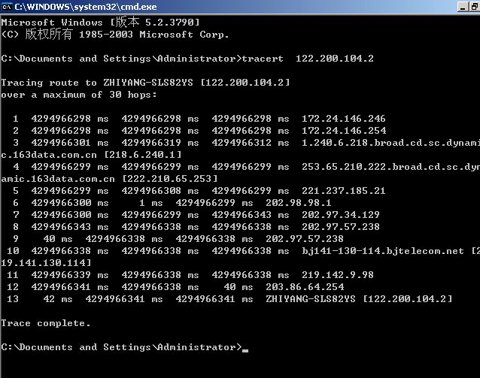This screenshot has width=480, height=378.
Task: Click the maximize button in the title bar
Action: [x=474, y=6]
